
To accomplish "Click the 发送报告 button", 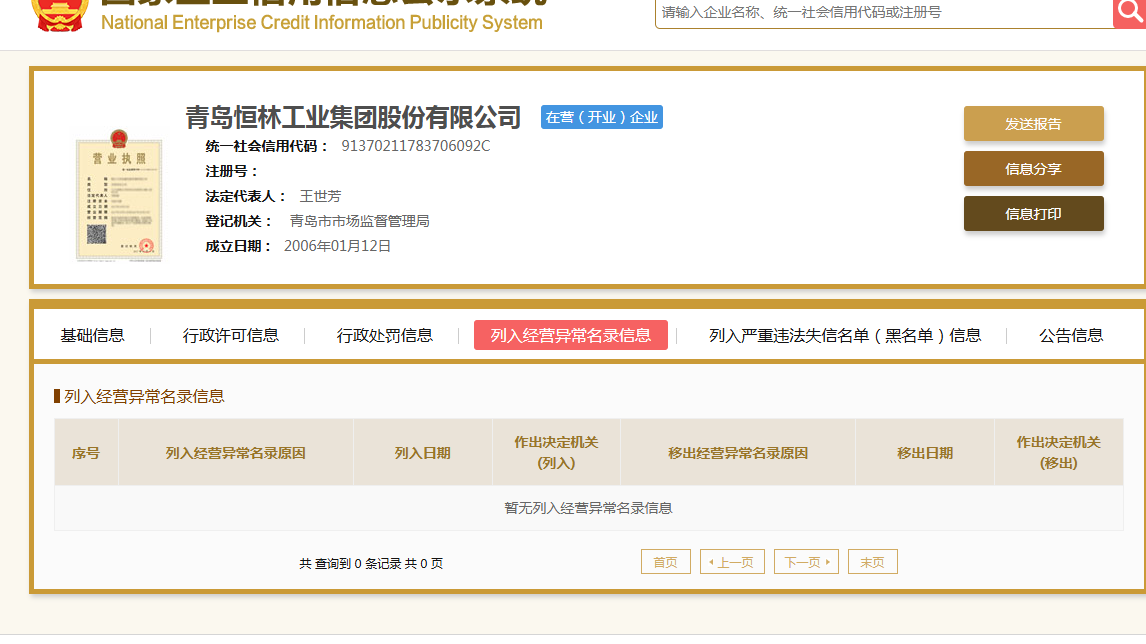I will coord(1033,124).
